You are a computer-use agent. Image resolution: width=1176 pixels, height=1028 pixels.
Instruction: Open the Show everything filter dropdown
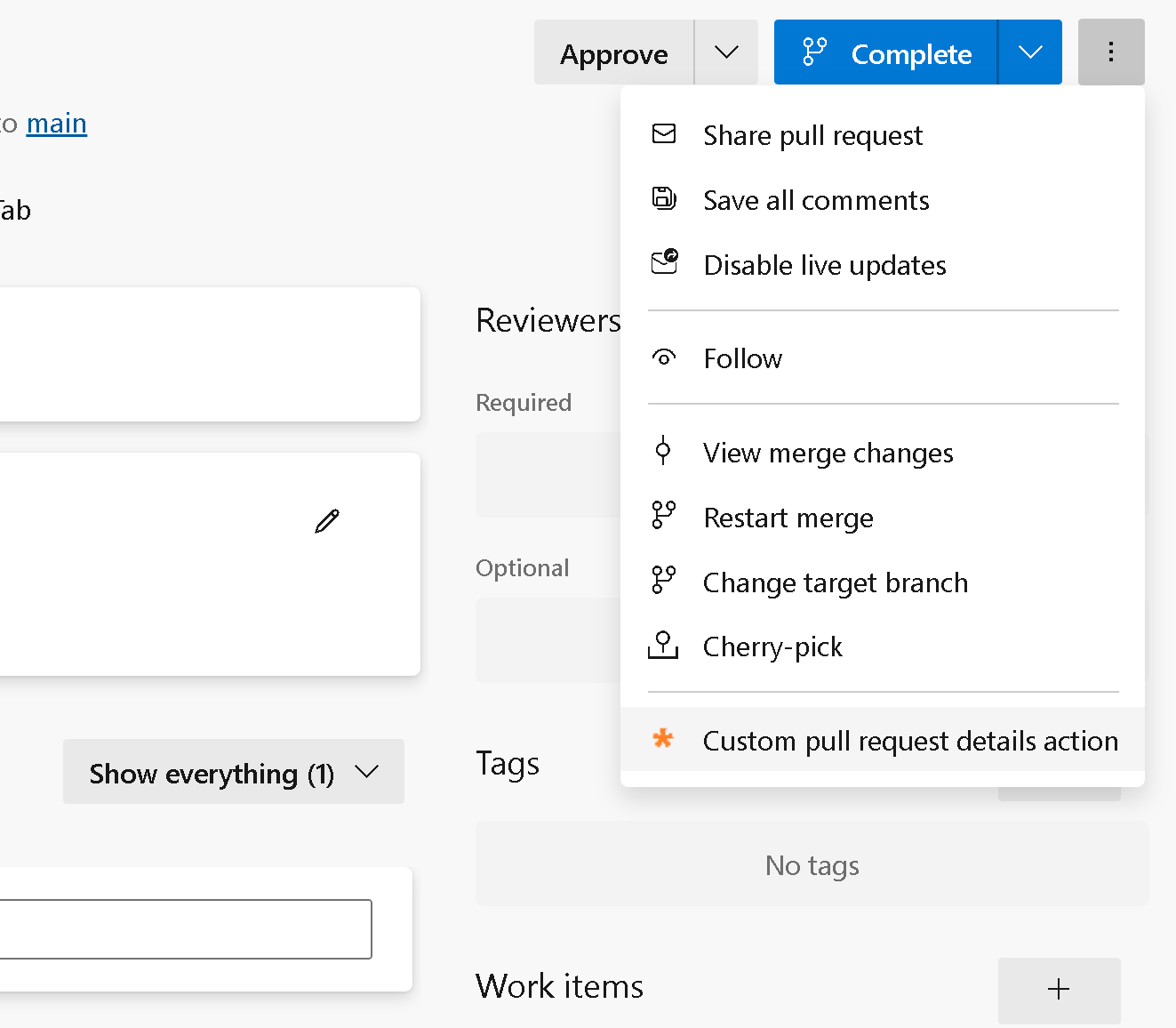click(233, 772)
